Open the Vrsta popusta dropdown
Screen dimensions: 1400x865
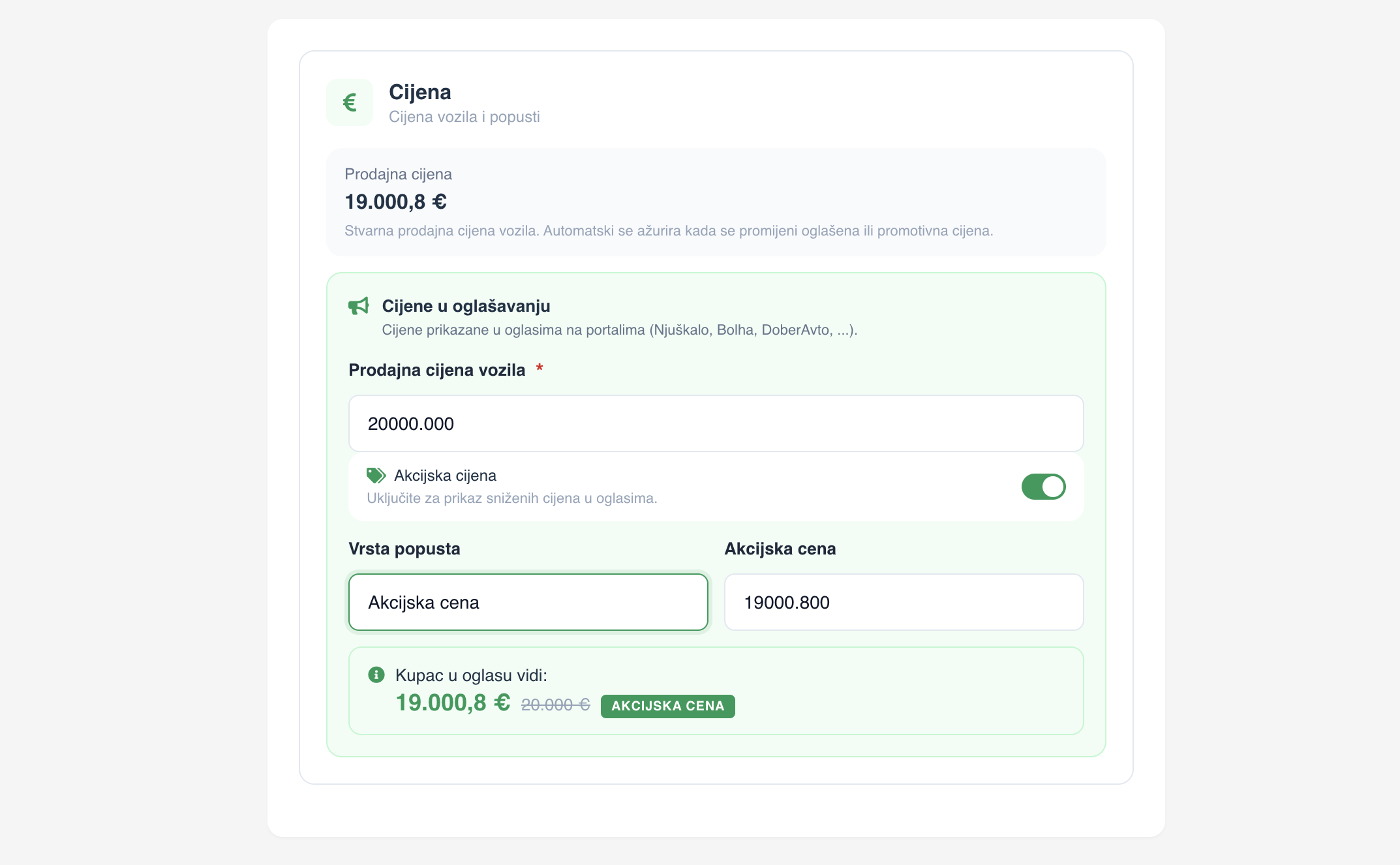click(x=528, y=602)
